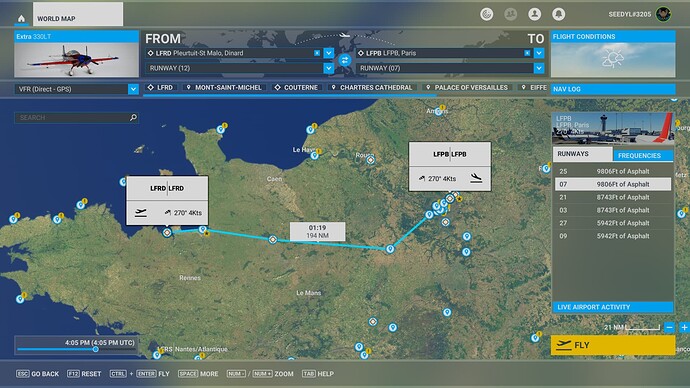Clear the LFRD departure airport
This screenshot has height=388, width=690.
[x=317, y=53]
